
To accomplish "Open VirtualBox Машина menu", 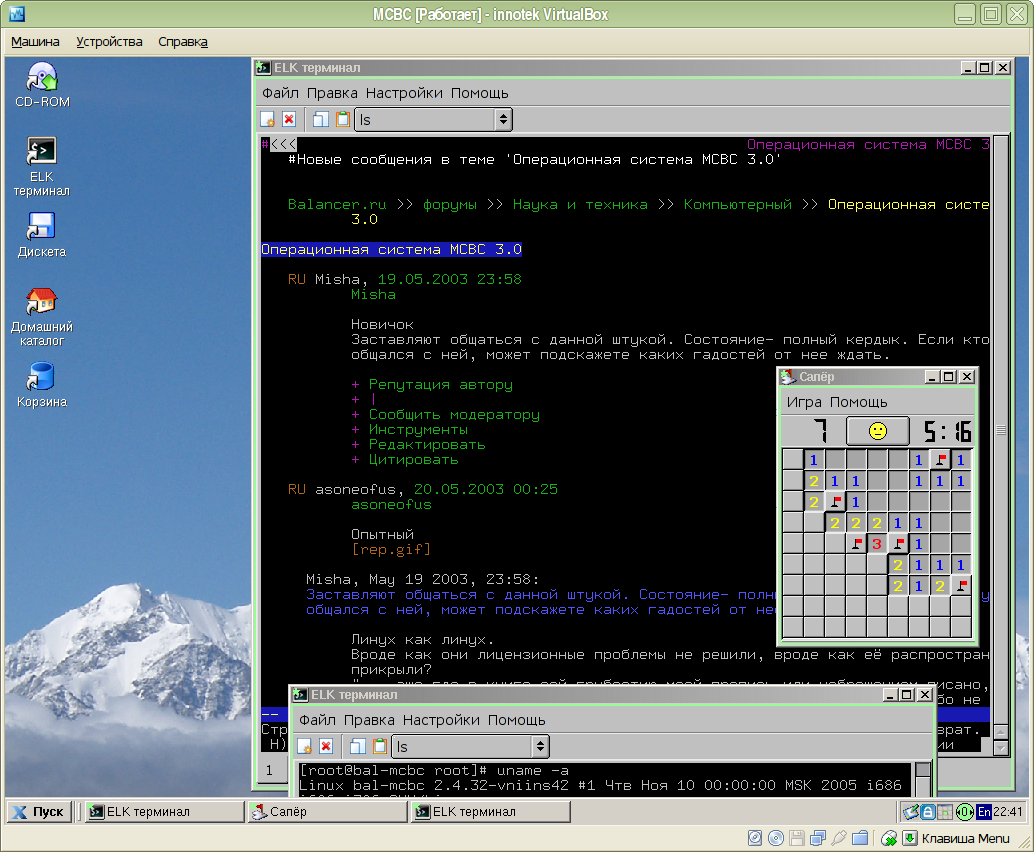I will pyautogui.click(x=35, y=42).
